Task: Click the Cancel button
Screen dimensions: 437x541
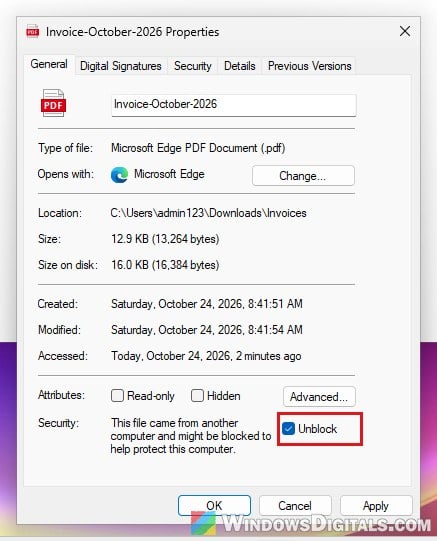Action: coord(295,505)
